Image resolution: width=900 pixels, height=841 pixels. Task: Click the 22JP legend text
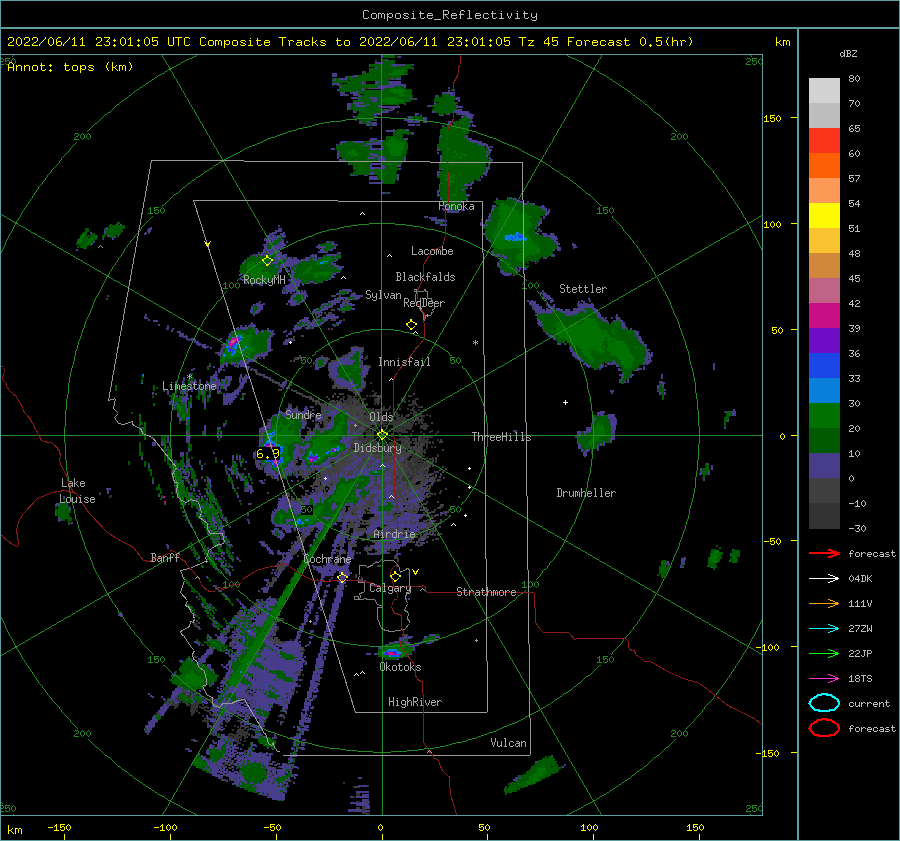[x=860, y=653]
